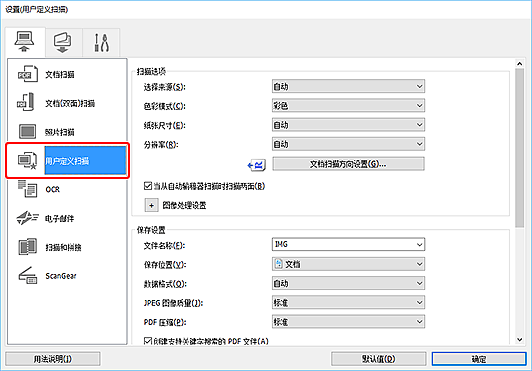532x371 pixels.
Task: Click the 默认值 defaults button
Action: click(x=379, y=359)
